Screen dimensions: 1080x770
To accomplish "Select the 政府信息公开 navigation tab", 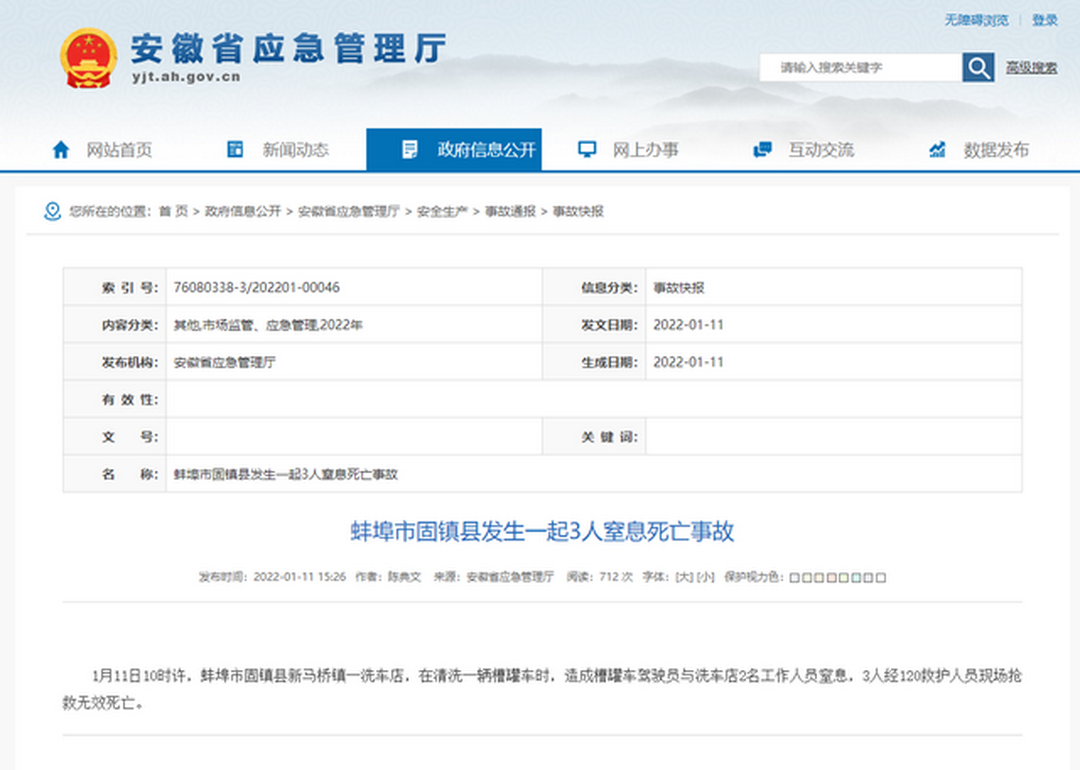I will click(x=454, y=149).
